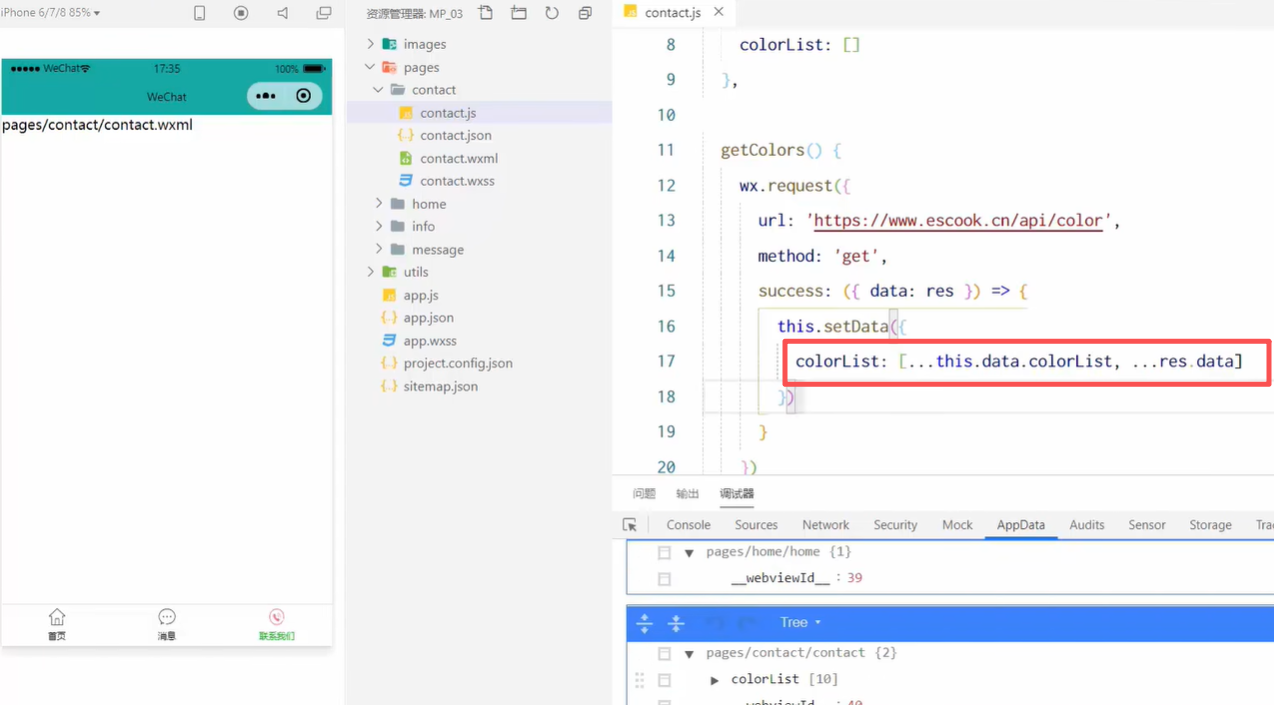
Task: Expand the colorList [10] array
Action: (x=715, y=680)
